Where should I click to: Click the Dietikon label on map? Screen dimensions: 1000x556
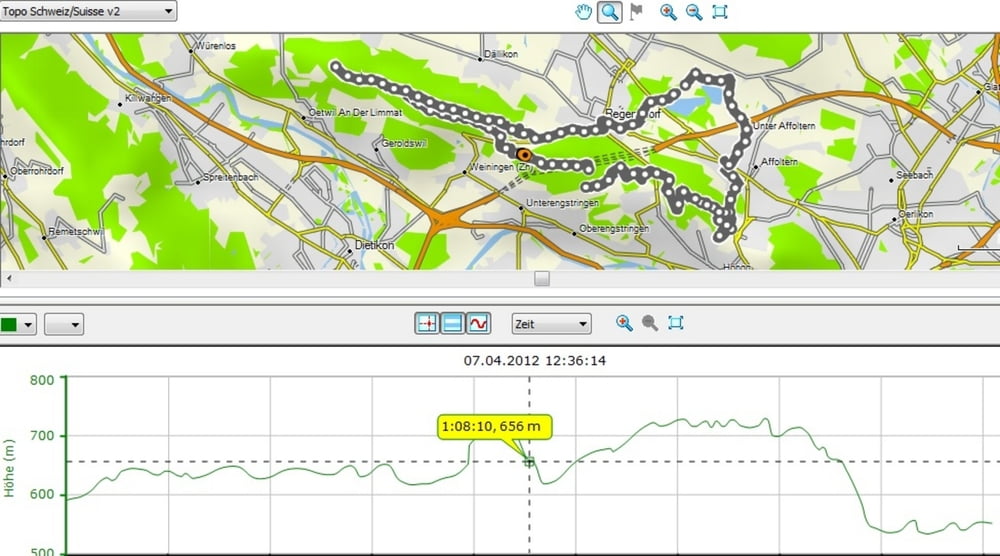374,245
